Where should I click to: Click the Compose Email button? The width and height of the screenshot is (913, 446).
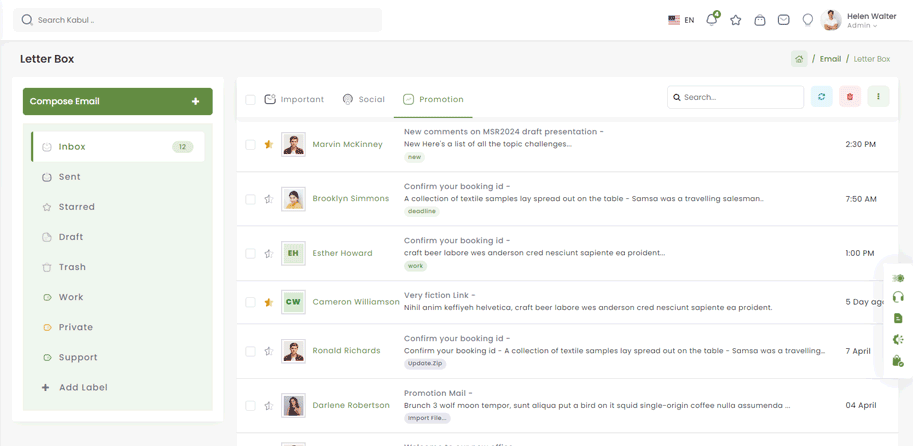[x=117, y=101]
